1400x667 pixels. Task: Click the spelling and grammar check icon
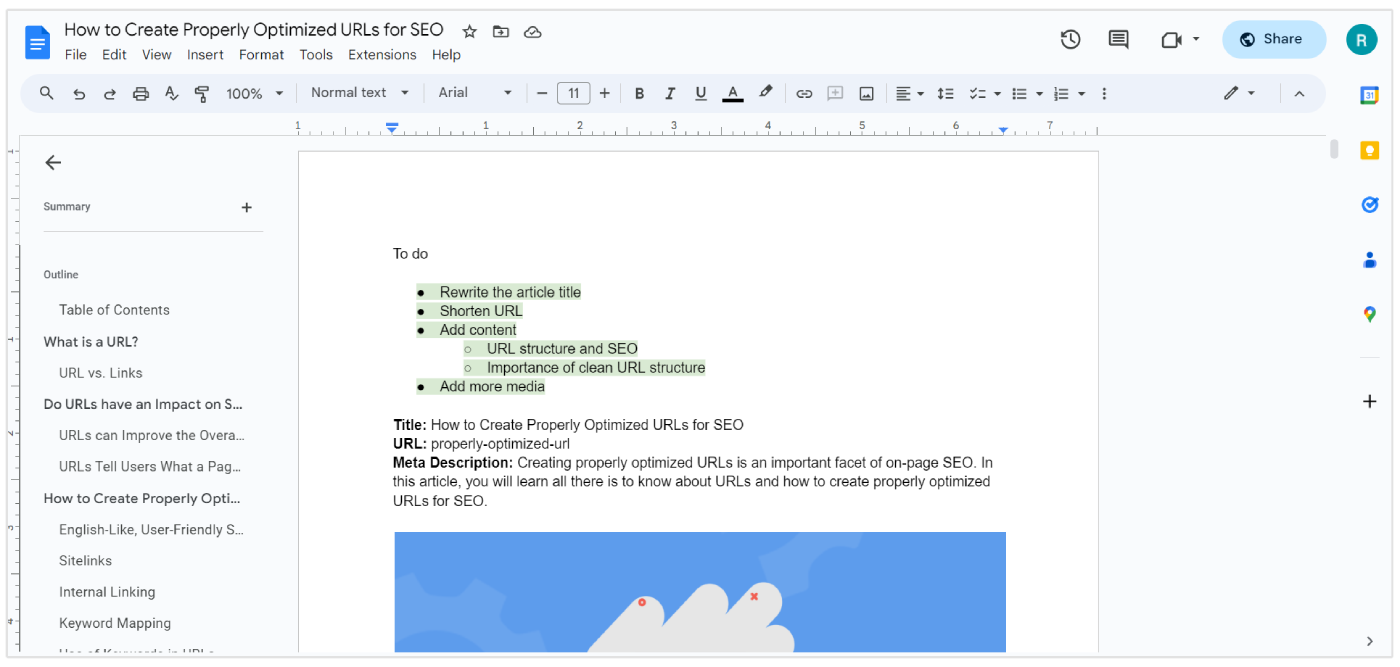(x=171, y=93)
